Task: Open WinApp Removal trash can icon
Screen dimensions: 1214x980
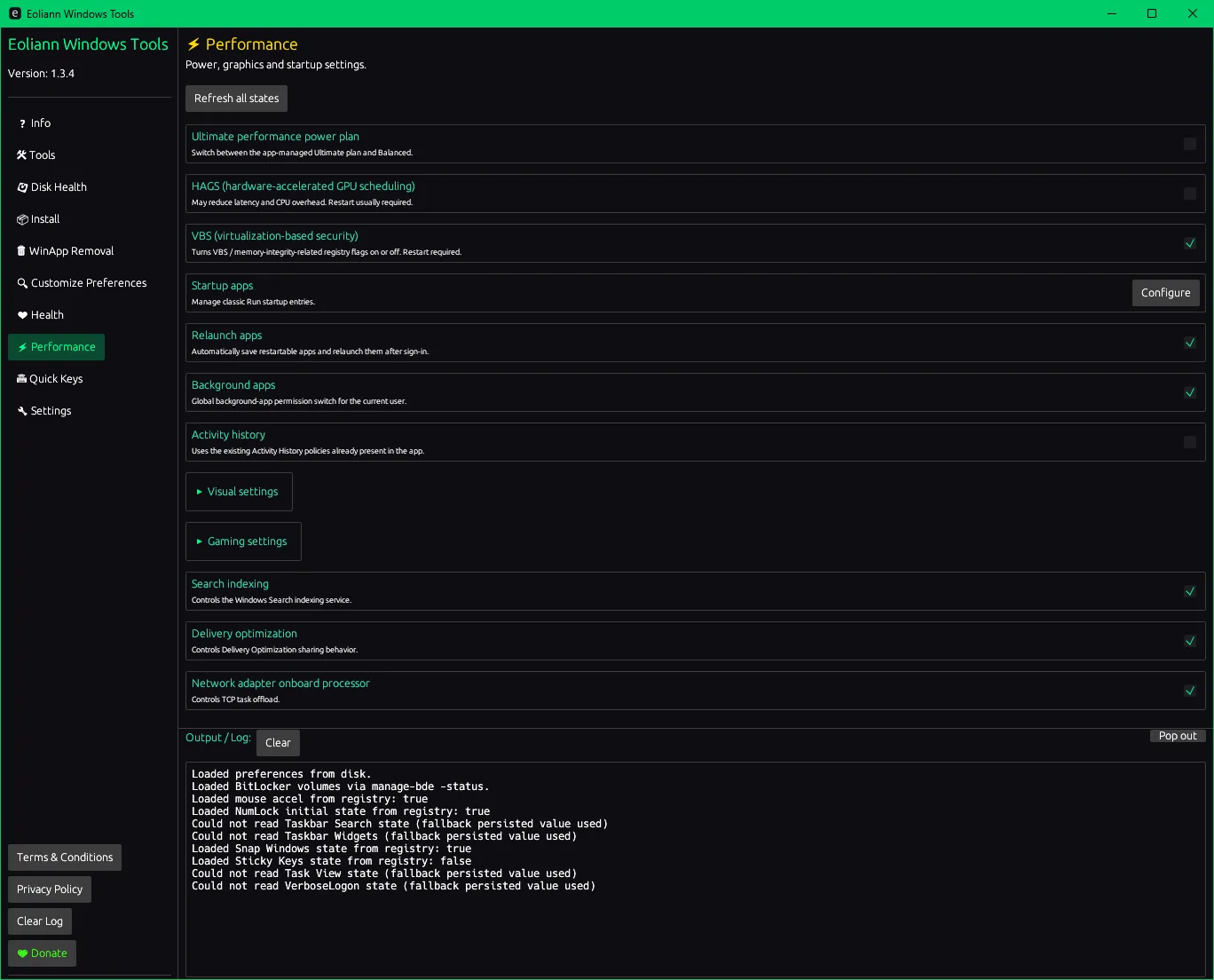Action: (x=21, y=251)
